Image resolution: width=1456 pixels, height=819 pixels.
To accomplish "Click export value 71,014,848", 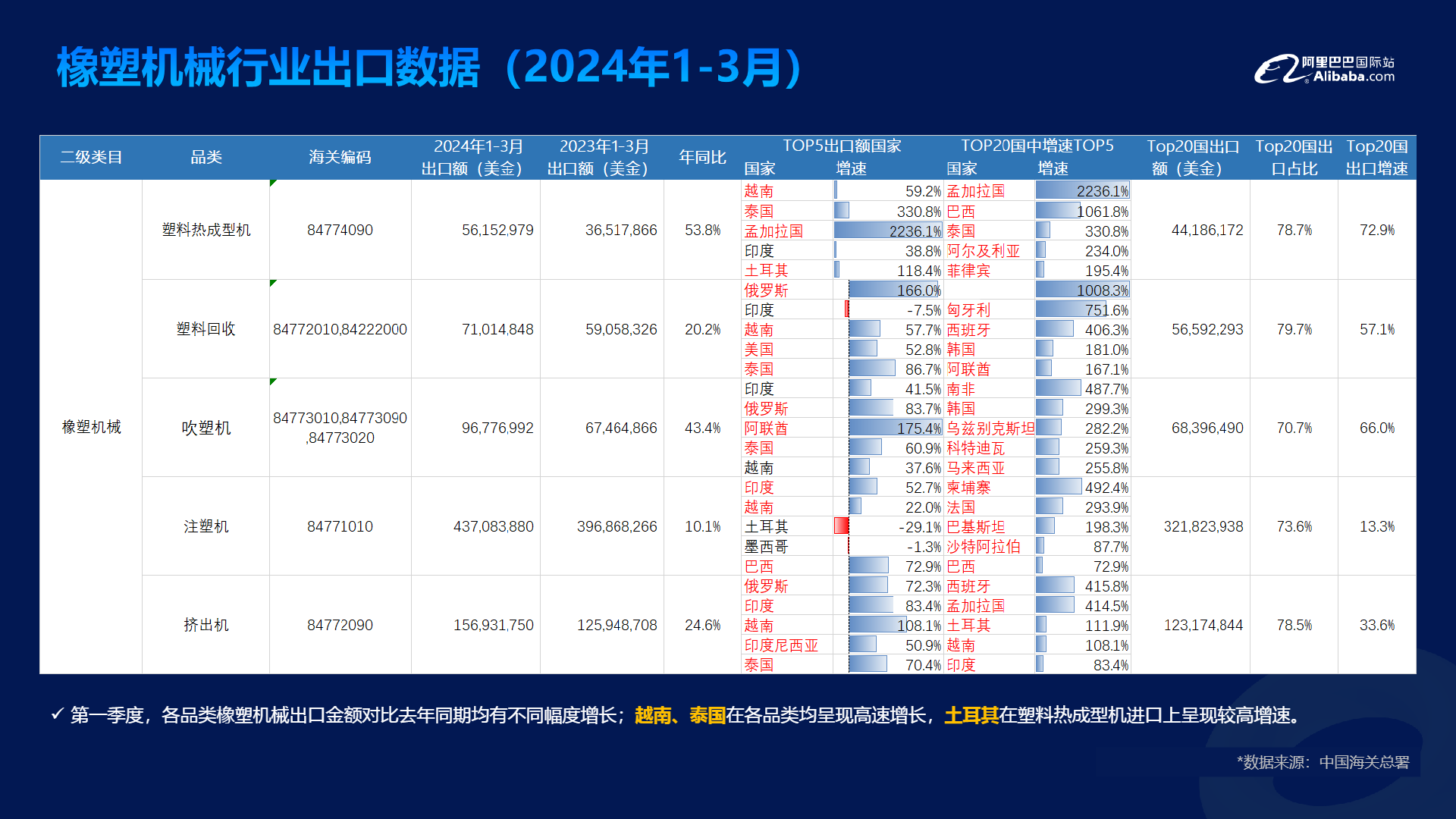I will 497,329.
